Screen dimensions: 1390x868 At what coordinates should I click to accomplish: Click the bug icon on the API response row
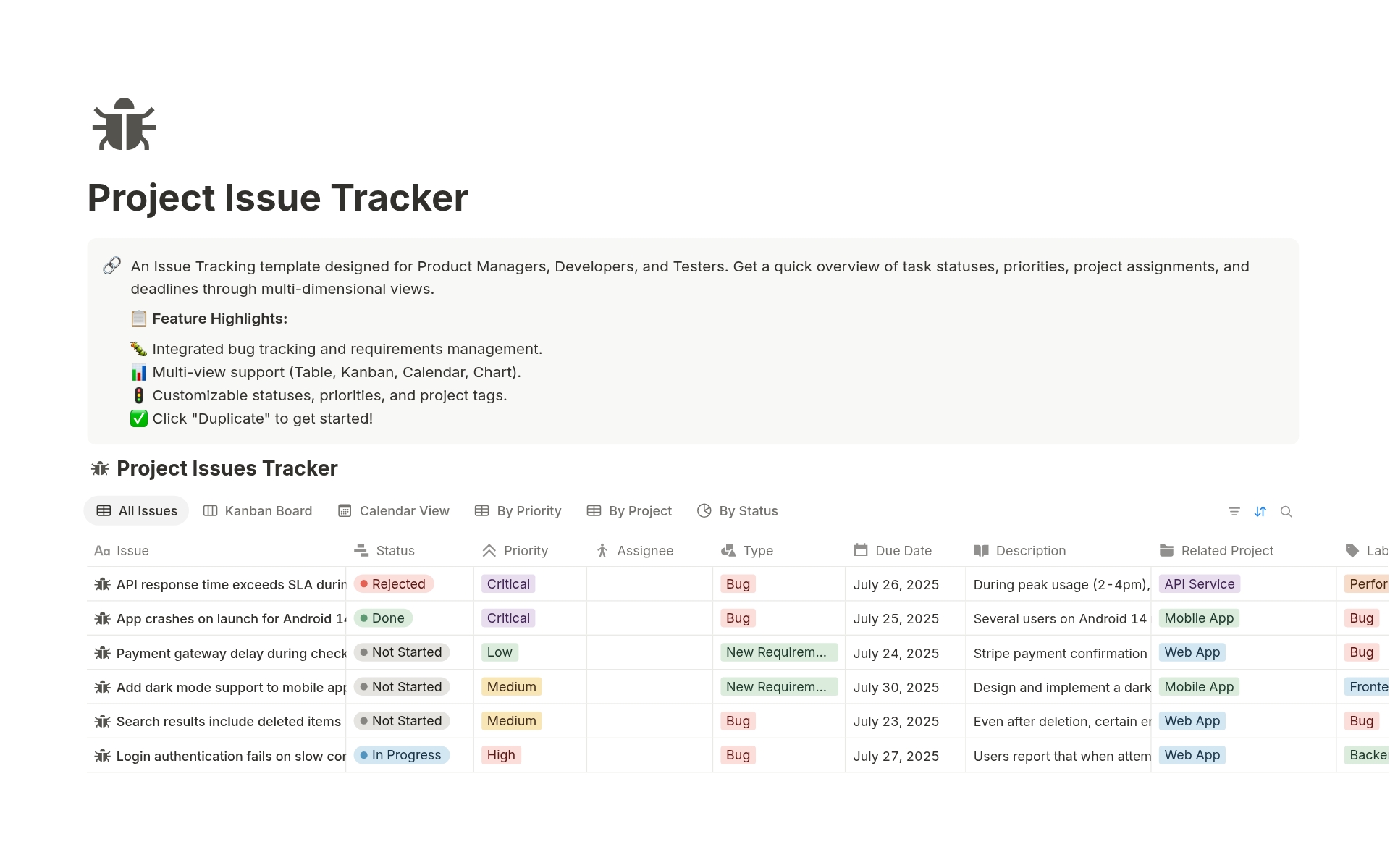tap(102, 584)
